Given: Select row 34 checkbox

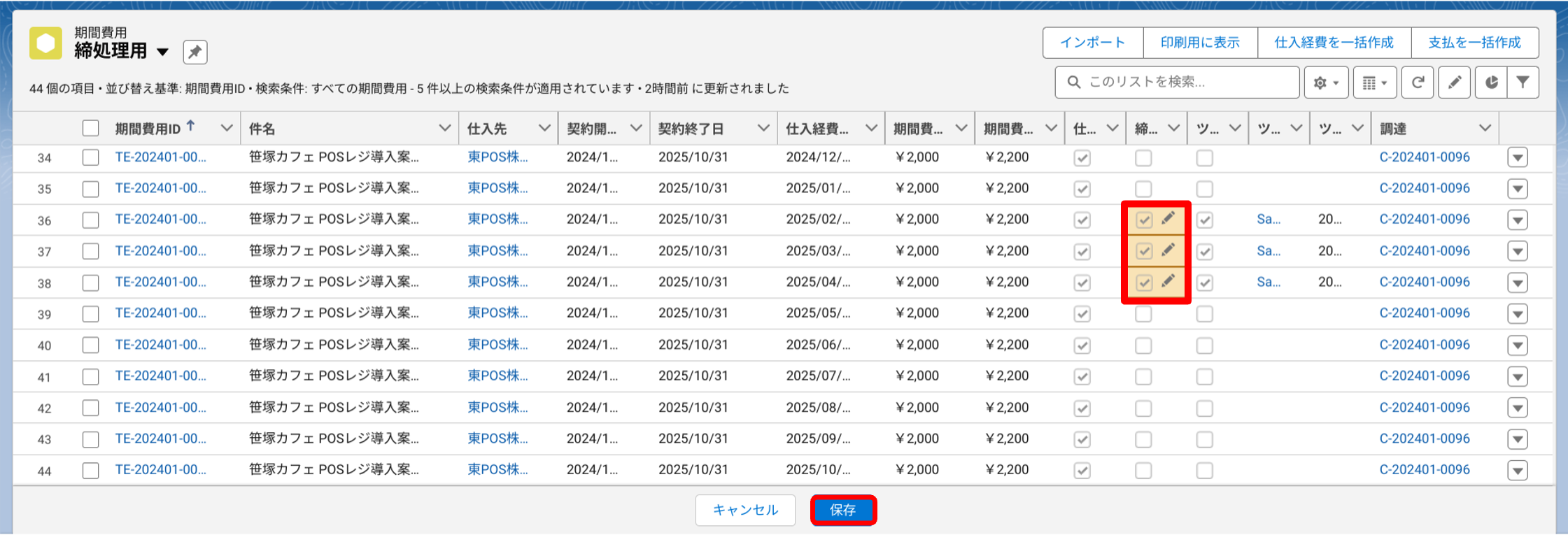Looking at the screenshot, I should tap(90, 157).
